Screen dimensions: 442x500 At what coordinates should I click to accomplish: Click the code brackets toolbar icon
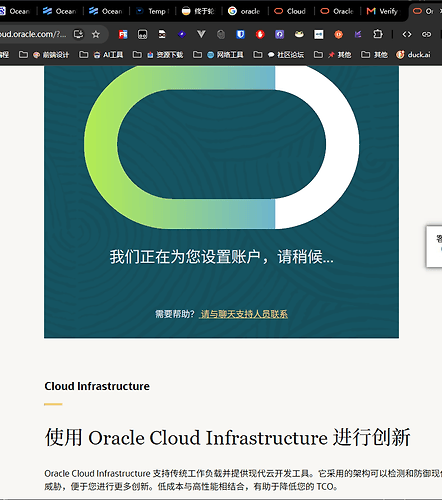[407, 34]
